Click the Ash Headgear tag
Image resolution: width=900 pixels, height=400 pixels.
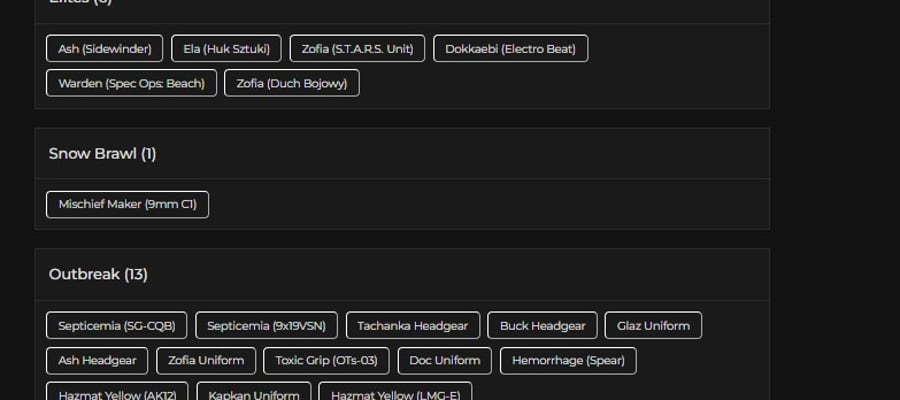97,361
